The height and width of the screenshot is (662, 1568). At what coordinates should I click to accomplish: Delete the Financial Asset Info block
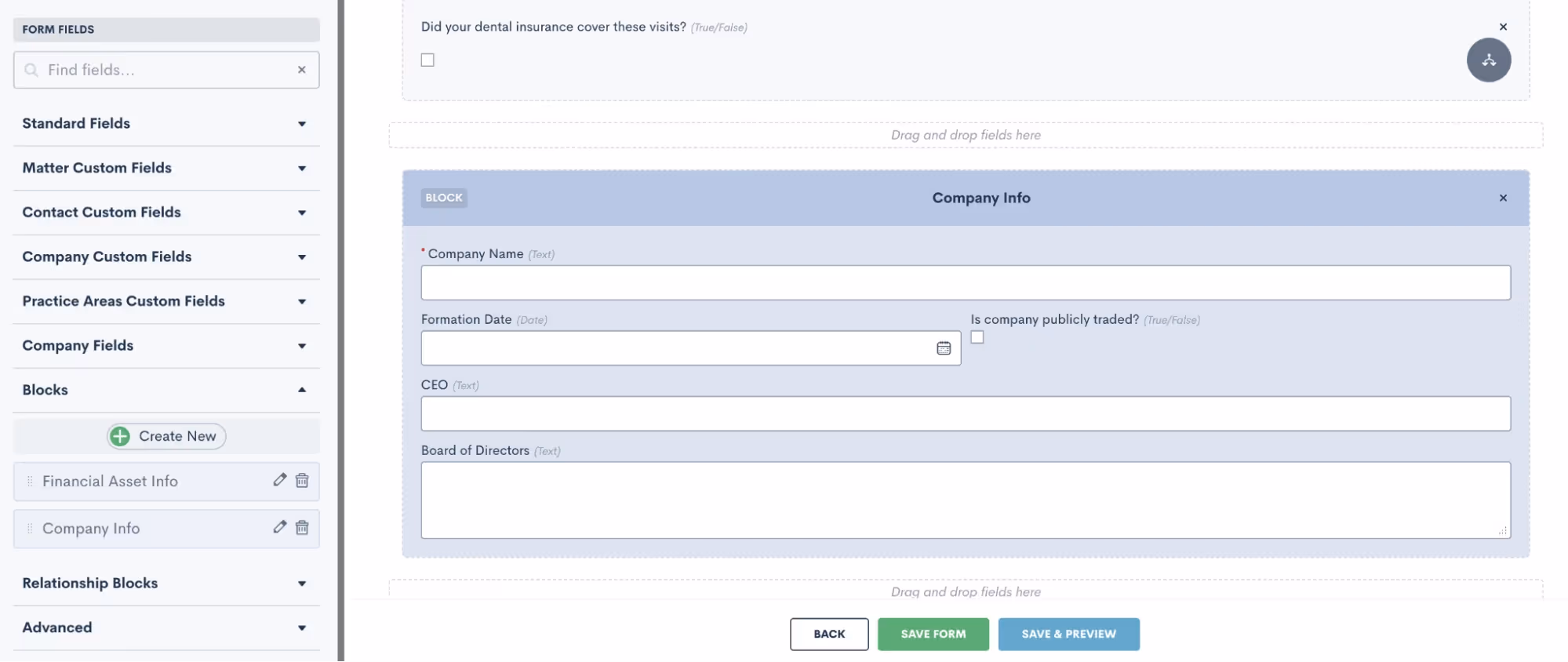[x=302, y=480]
